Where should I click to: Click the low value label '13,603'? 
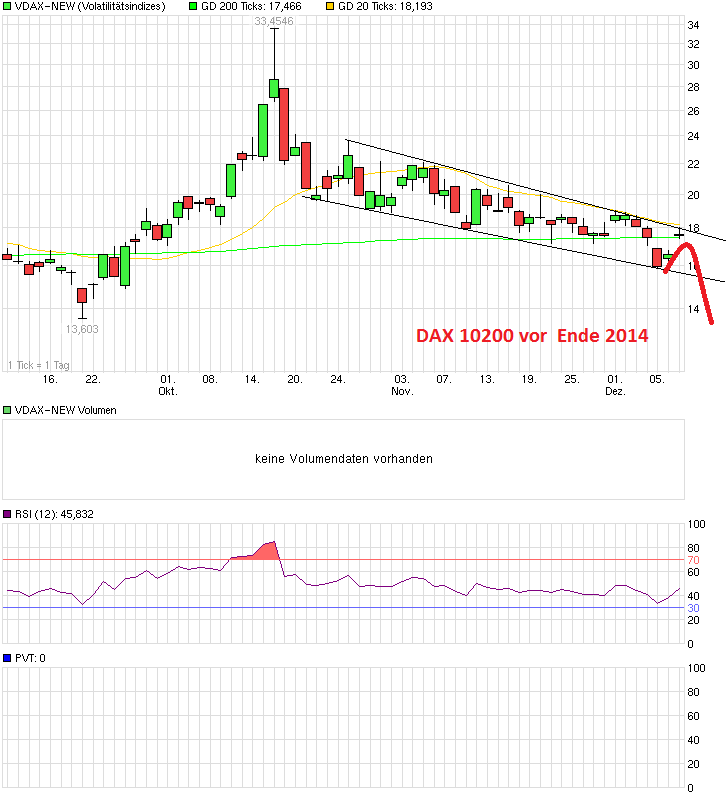[x=82, y=329]
